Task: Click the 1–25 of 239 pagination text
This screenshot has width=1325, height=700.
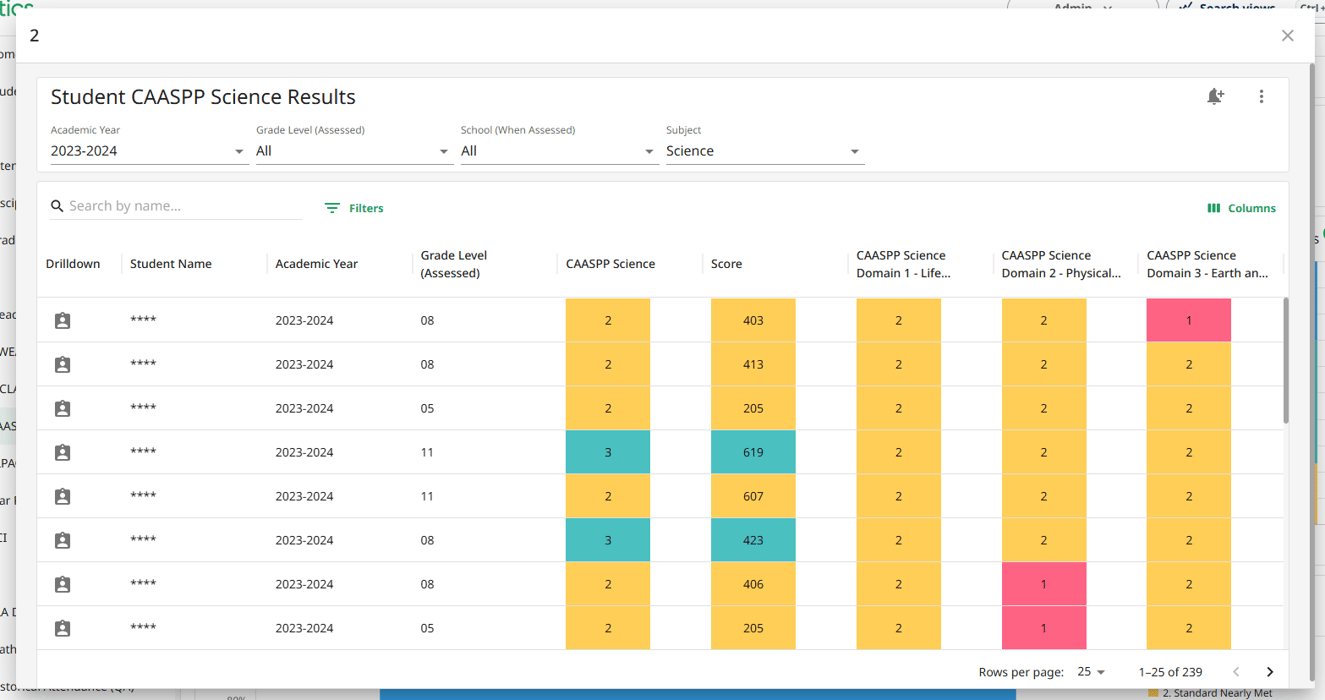Action: [1170, 672]
